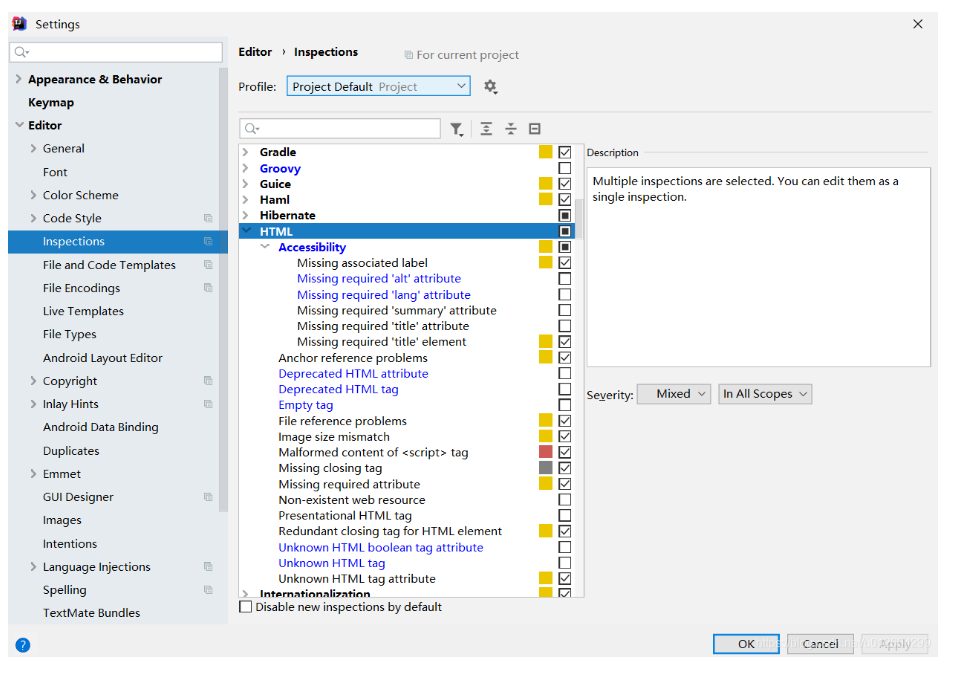
Task: Click copy icon beside Language Injections
Action: 208,567
